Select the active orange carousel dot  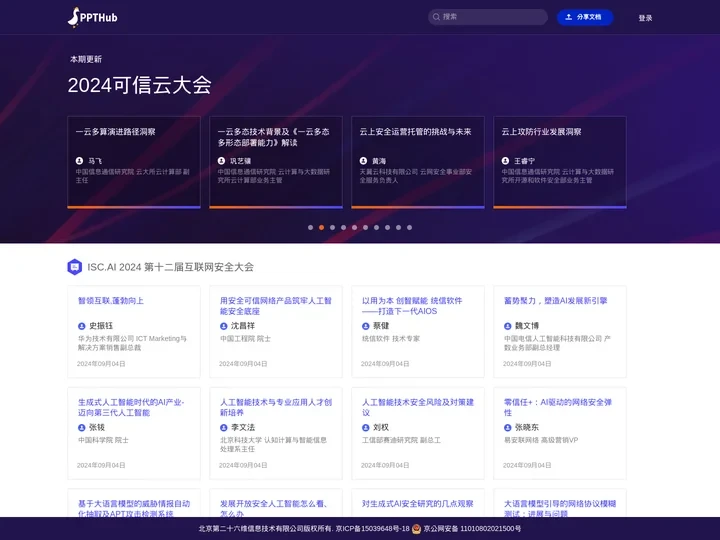point(321,227)
